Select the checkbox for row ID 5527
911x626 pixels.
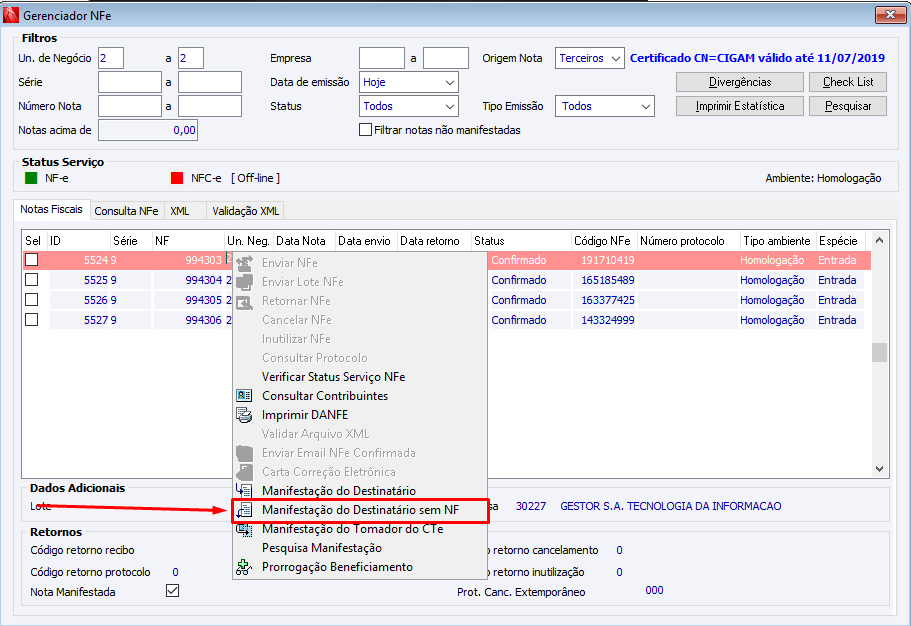(x=32, y=320)
